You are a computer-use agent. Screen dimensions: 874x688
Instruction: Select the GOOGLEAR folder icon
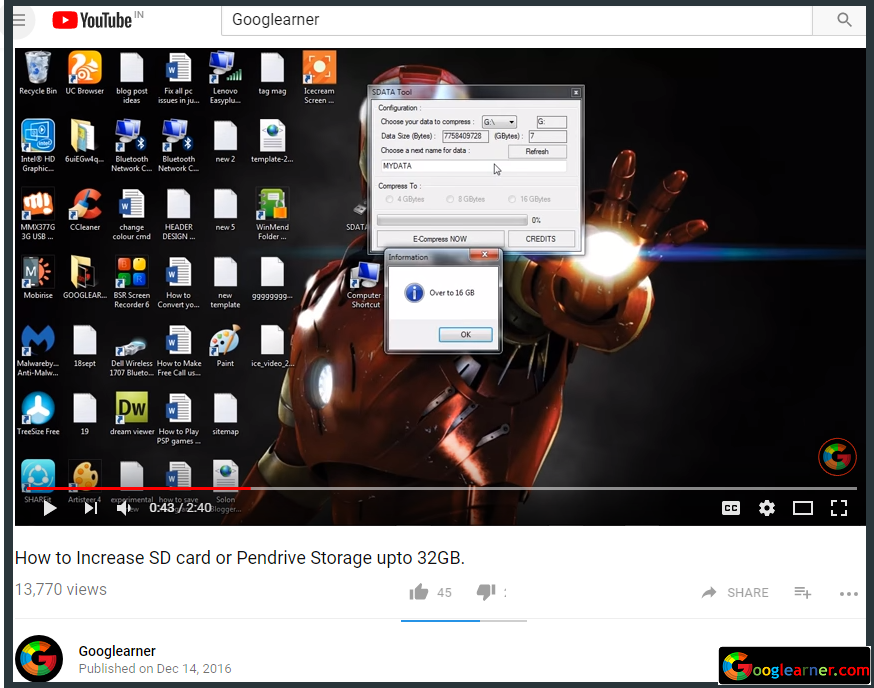[85, 278]
